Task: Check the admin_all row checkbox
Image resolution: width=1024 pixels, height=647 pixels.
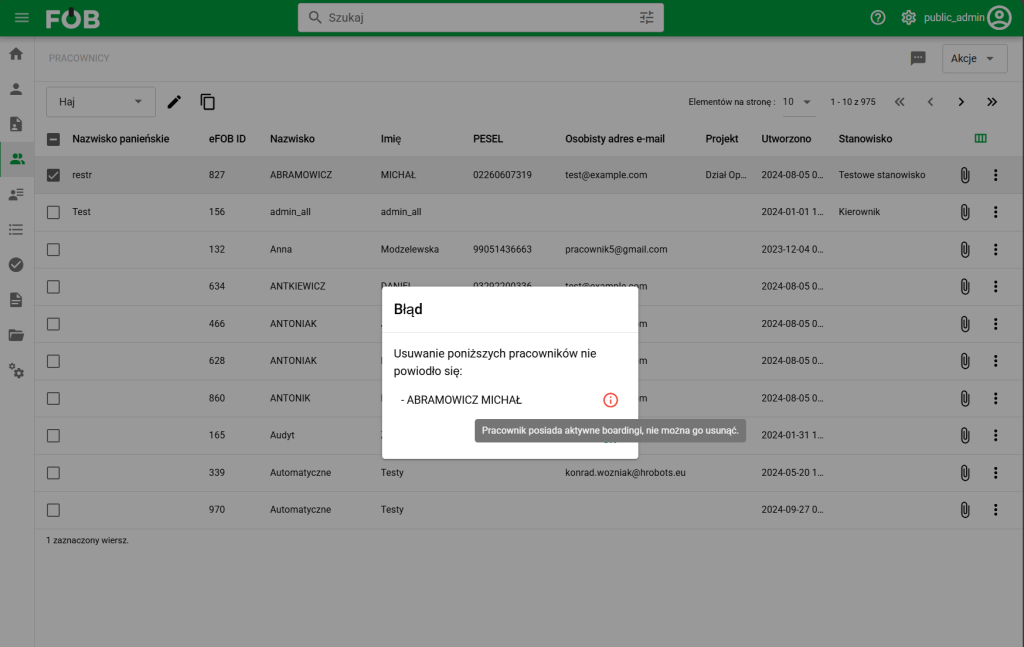Action: [54, 212]
